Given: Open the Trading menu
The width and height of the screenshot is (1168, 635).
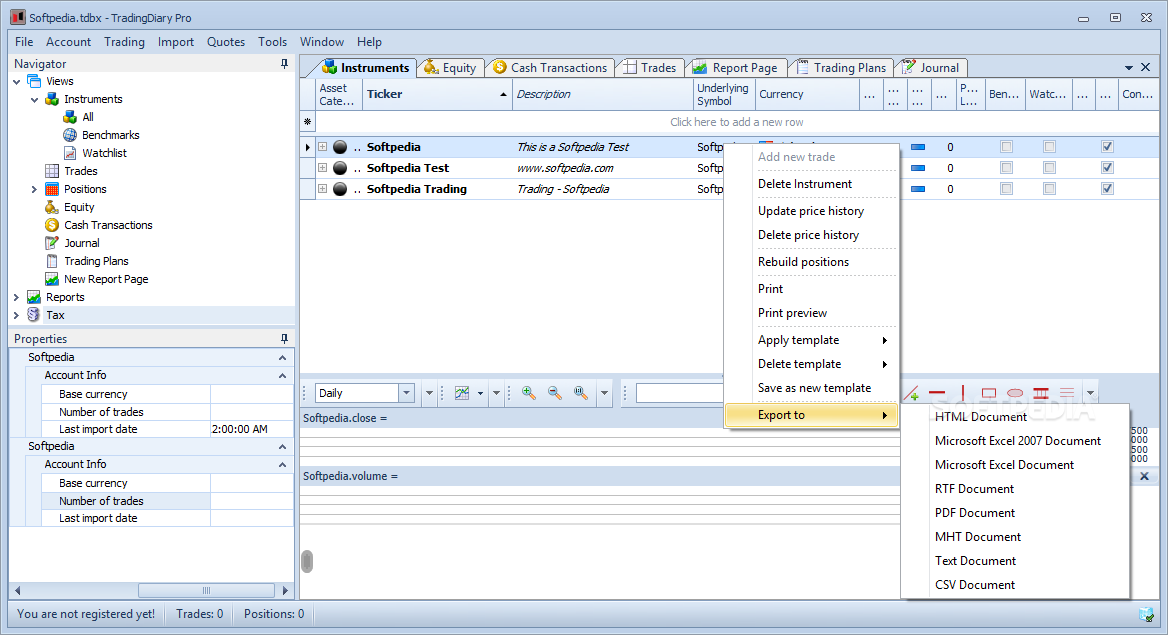Looking at the screenshot, I should (x=124, y=42).
